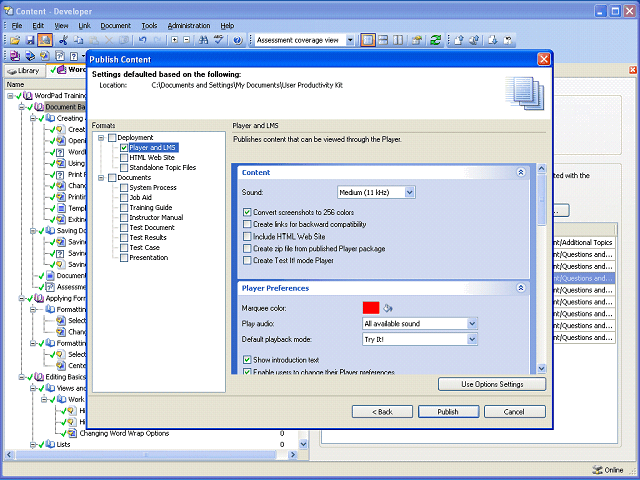Enable Create Test It! mode Player
Screen dimensions: 640x480
247,260
